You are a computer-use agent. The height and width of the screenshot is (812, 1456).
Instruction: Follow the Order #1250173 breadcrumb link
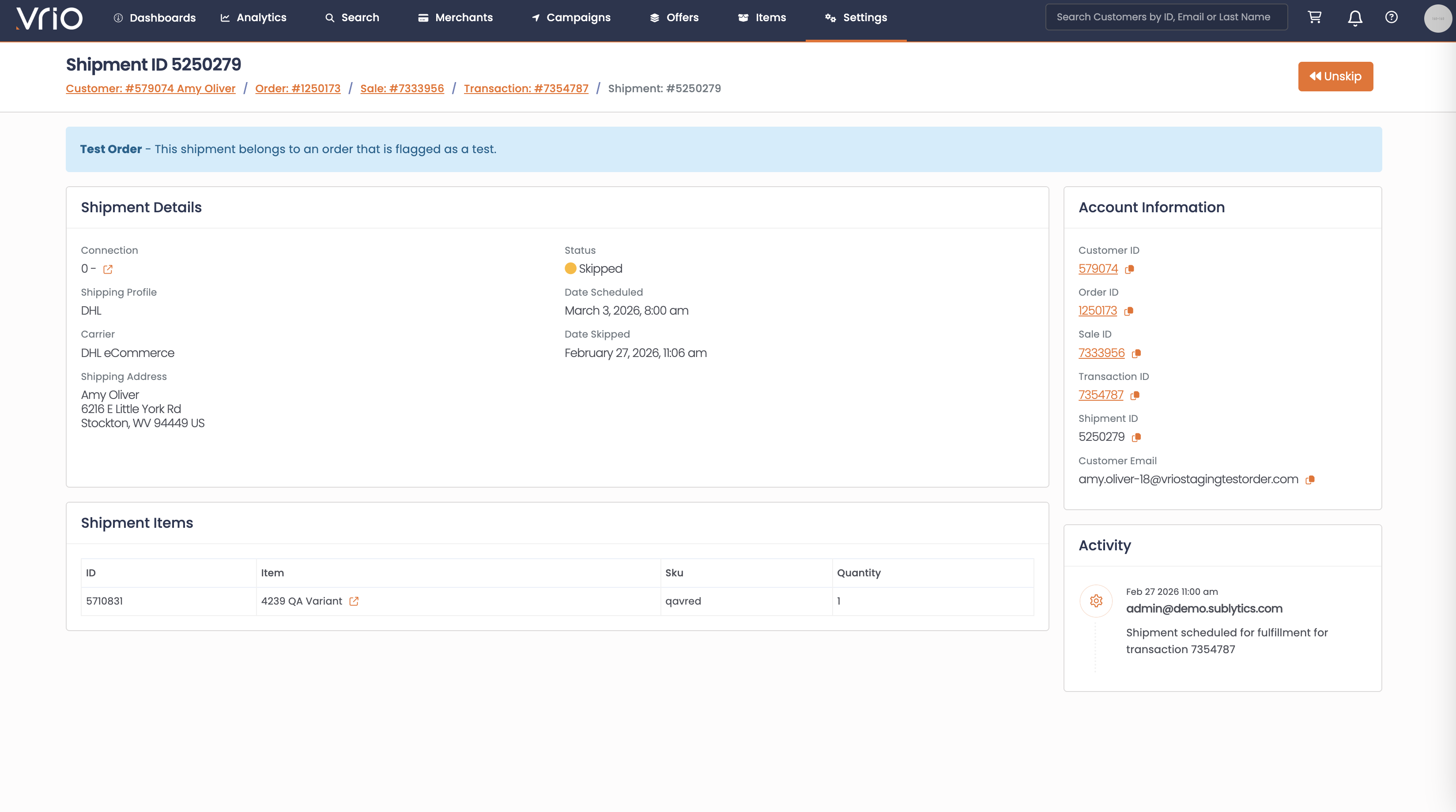(x=297, y=88)
